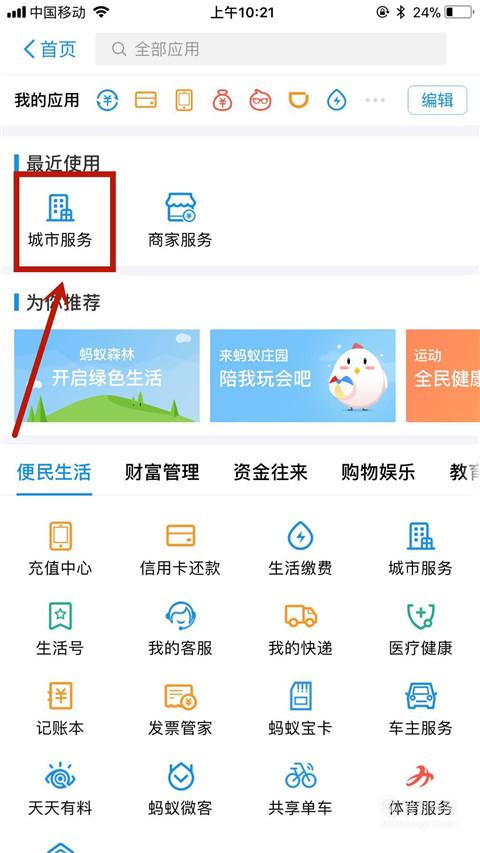Open 医疗健康 icon

(420, 616)
